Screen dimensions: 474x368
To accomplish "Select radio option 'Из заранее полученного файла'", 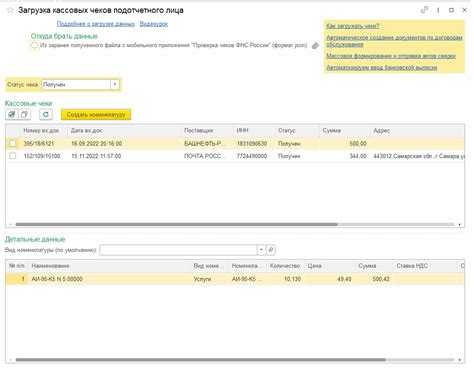I will click(34, 45).
